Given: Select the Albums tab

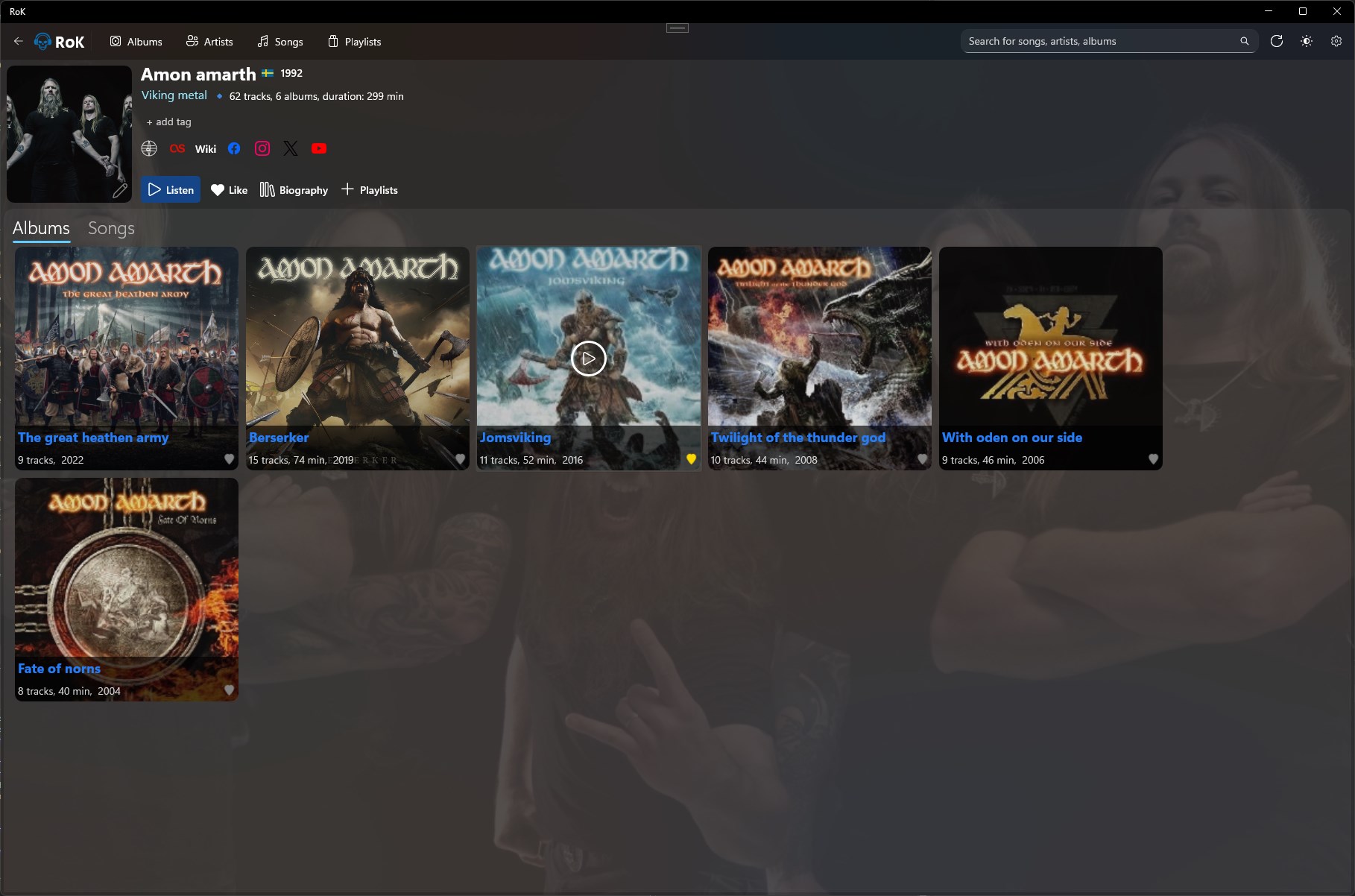Looking at the screenshot, I should pyautogui.click(x=41, y=228).
